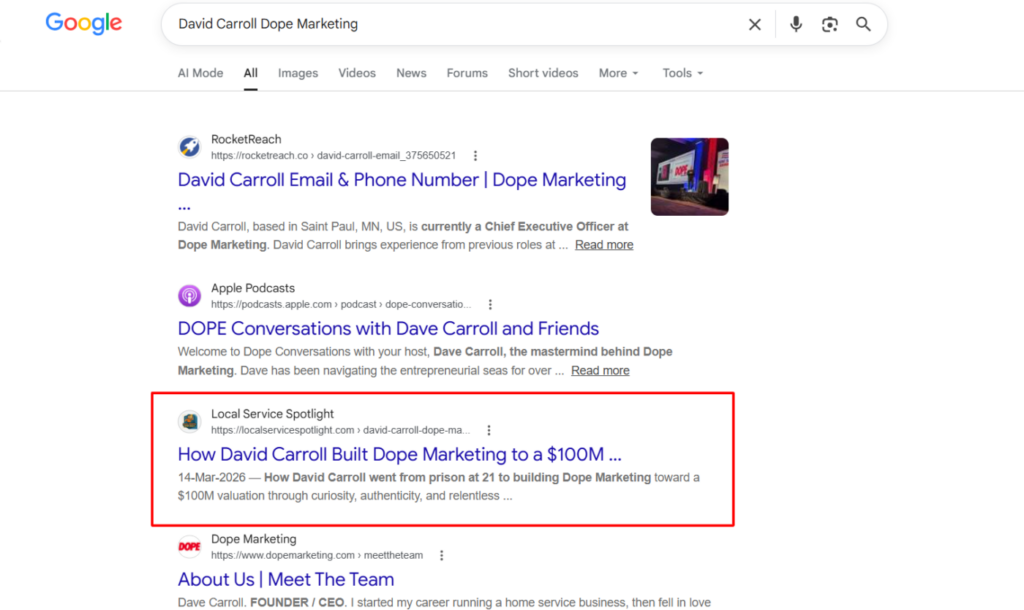Go to the News tab
The width and height of the screenshot is (1024, 610).
(x=411, y=73)
